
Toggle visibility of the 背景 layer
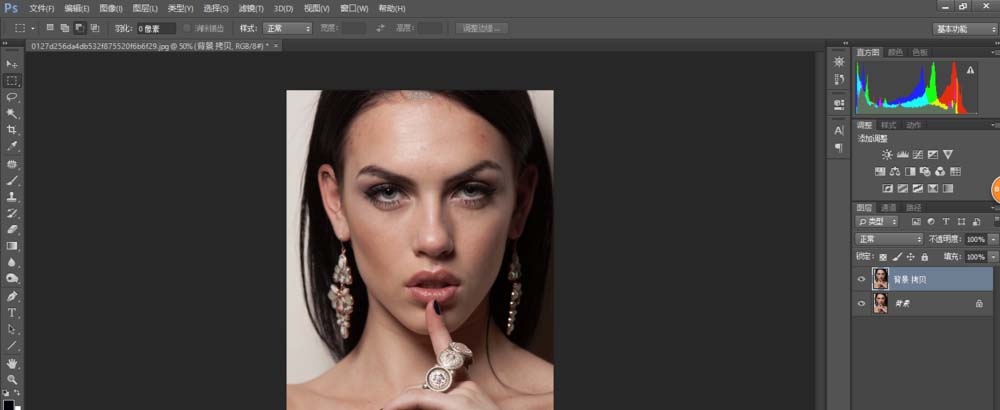point(861,302)
